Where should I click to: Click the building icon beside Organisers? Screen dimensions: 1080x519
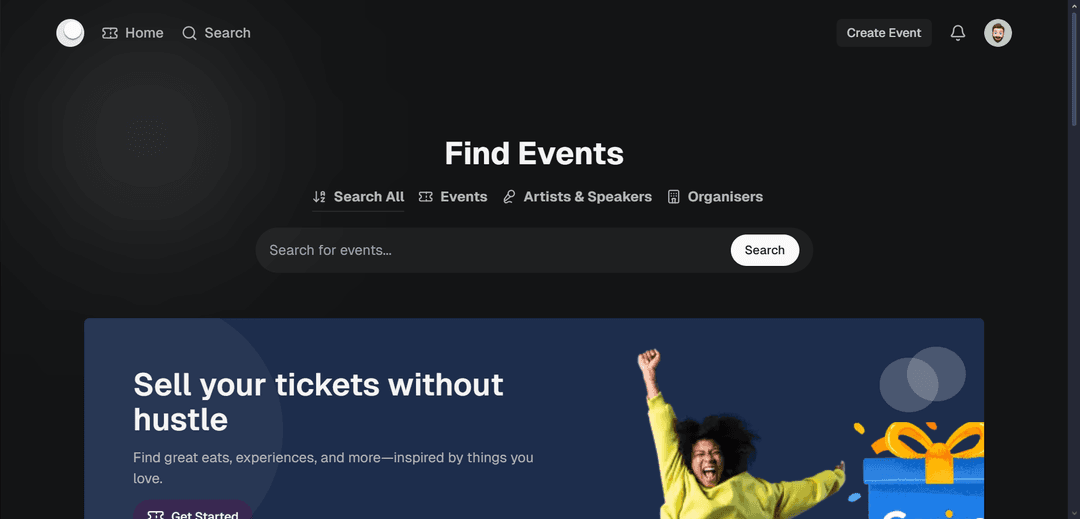tap(674, 197)
